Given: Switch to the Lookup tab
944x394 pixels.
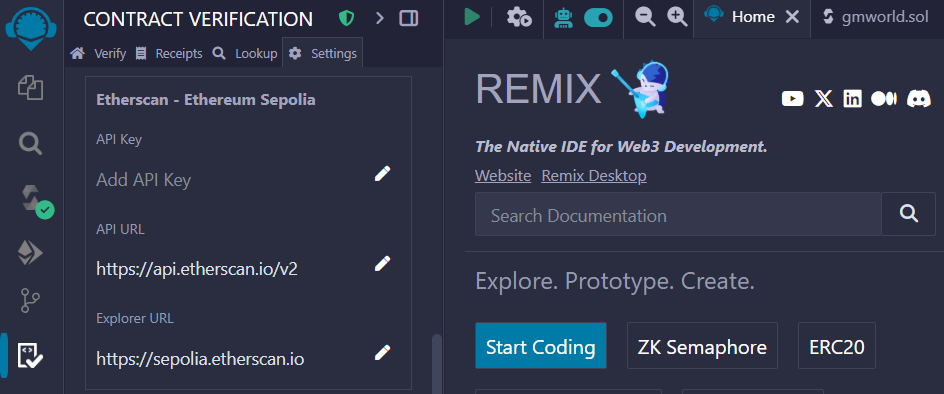Looking at the screenshot, I should (244, 54).
